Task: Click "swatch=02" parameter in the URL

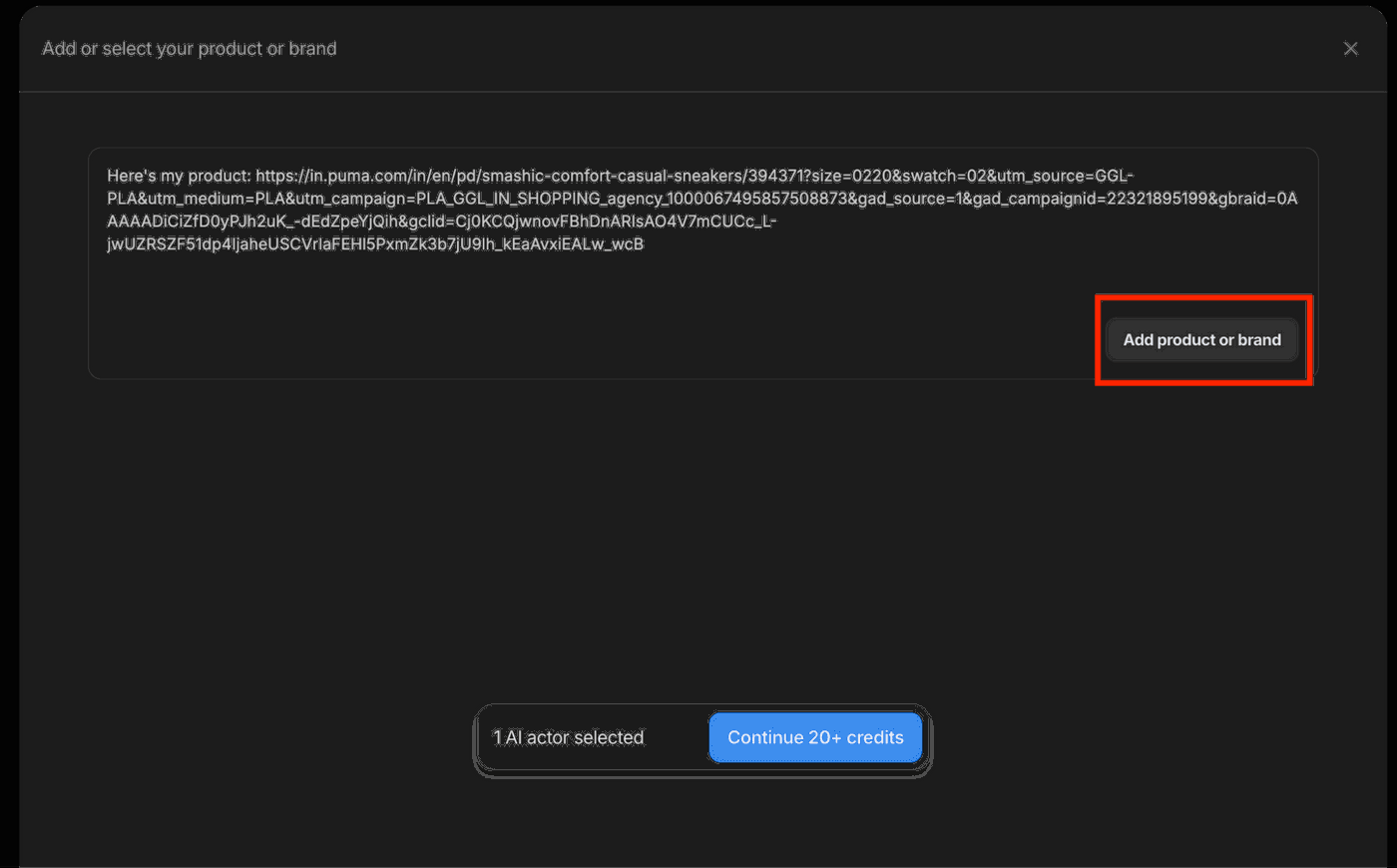Action: coord(944,176)
